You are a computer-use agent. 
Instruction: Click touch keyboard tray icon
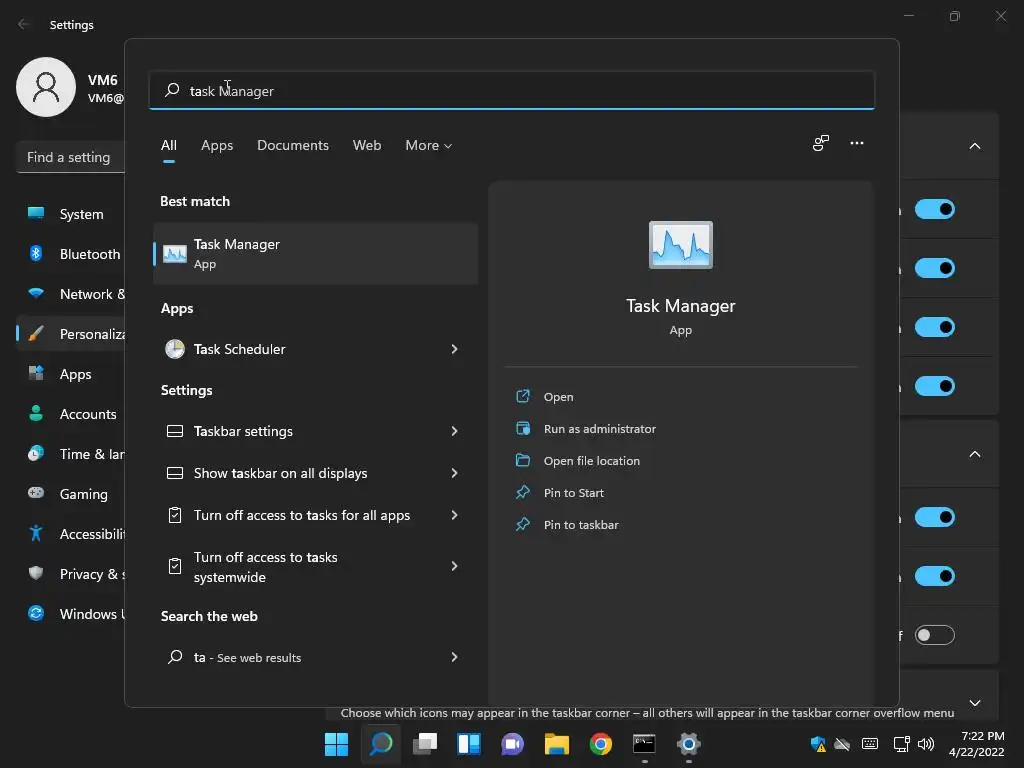pos(870,744)
